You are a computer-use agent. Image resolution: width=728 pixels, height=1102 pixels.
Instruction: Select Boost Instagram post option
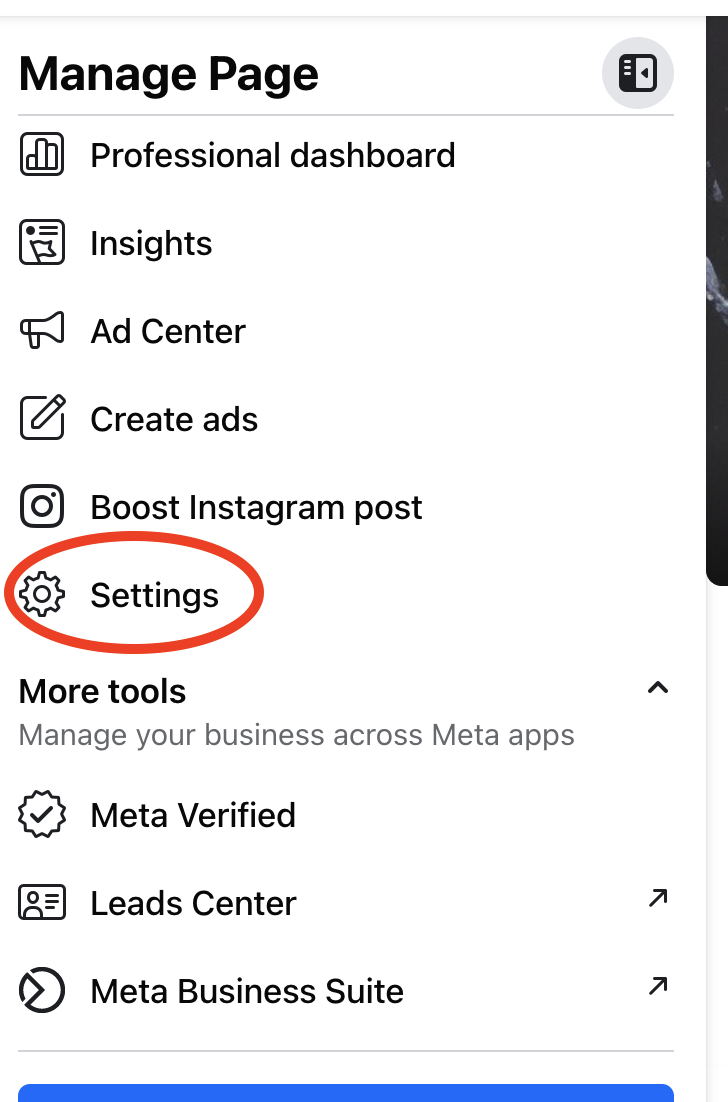pyautogui.click(x=256, y=507)
